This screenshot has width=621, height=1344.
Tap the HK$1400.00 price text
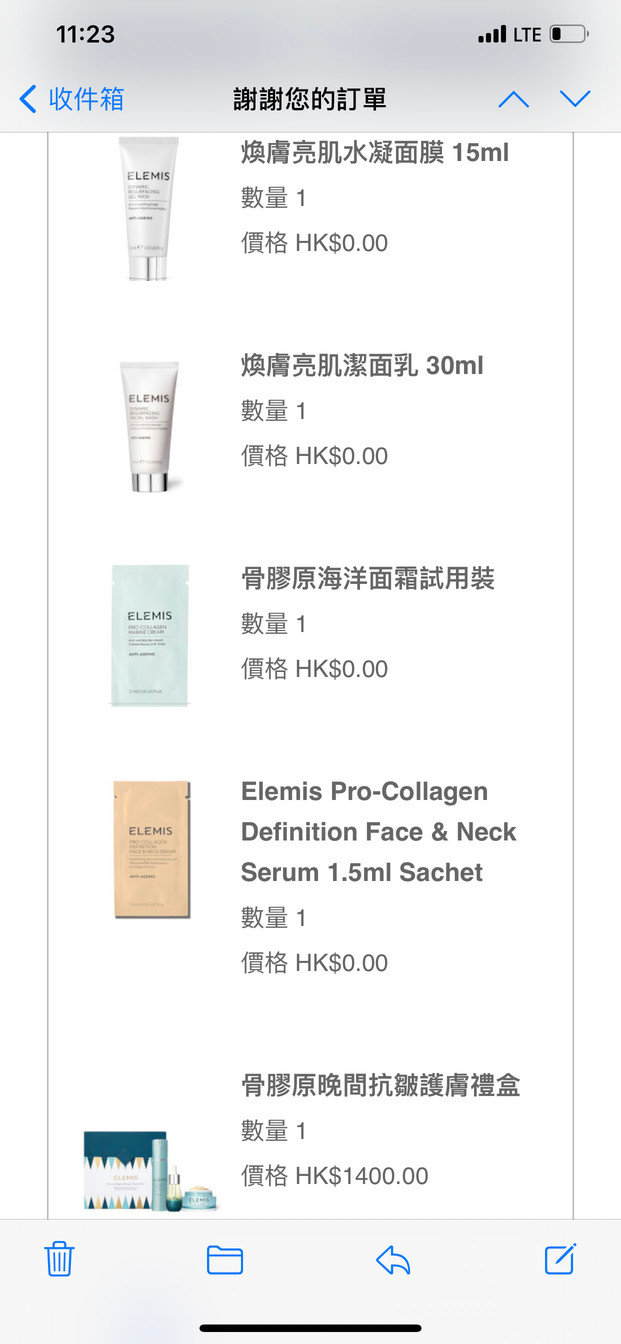(x=362, y=1176)
